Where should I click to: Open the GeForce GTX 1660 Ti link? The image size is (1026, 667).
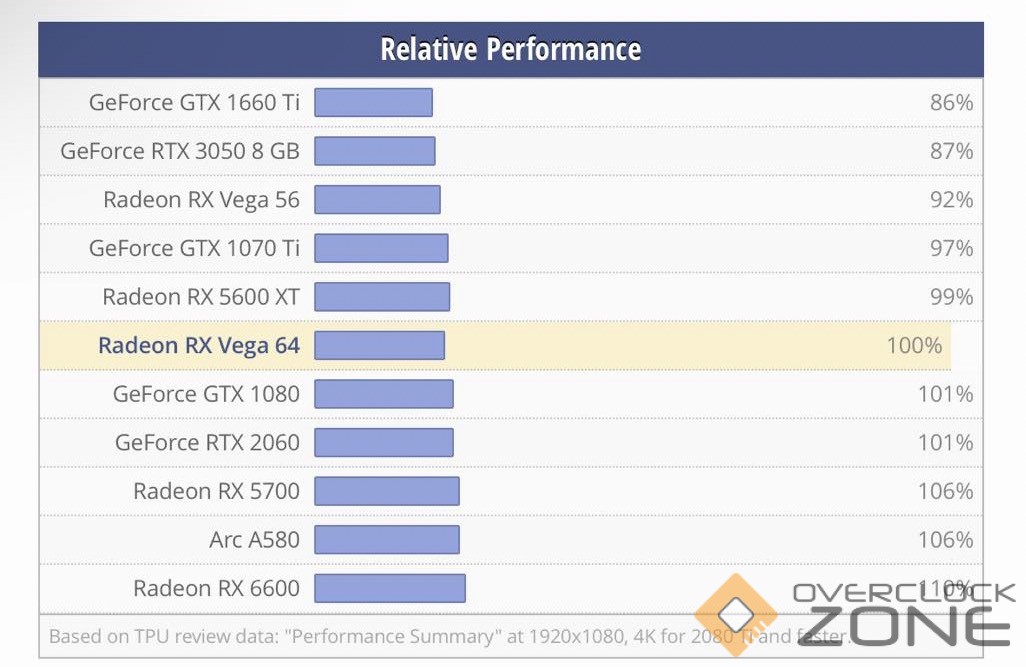[194, 102]
